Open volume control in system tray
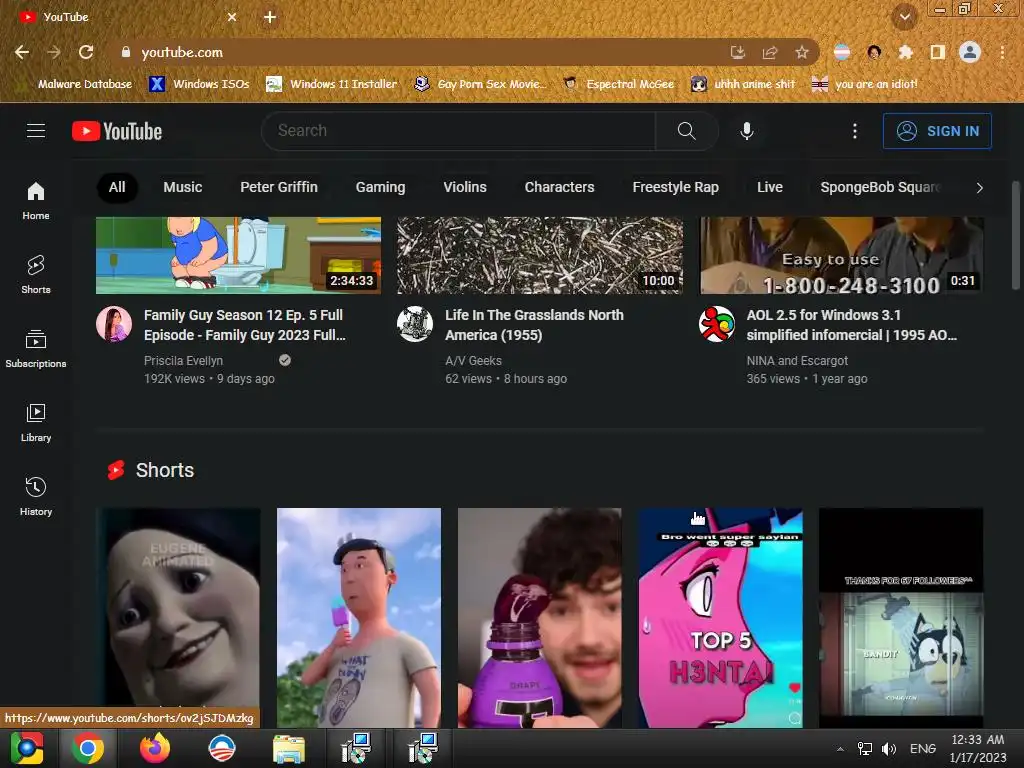 pyautogui.click(x=889, y=748)
